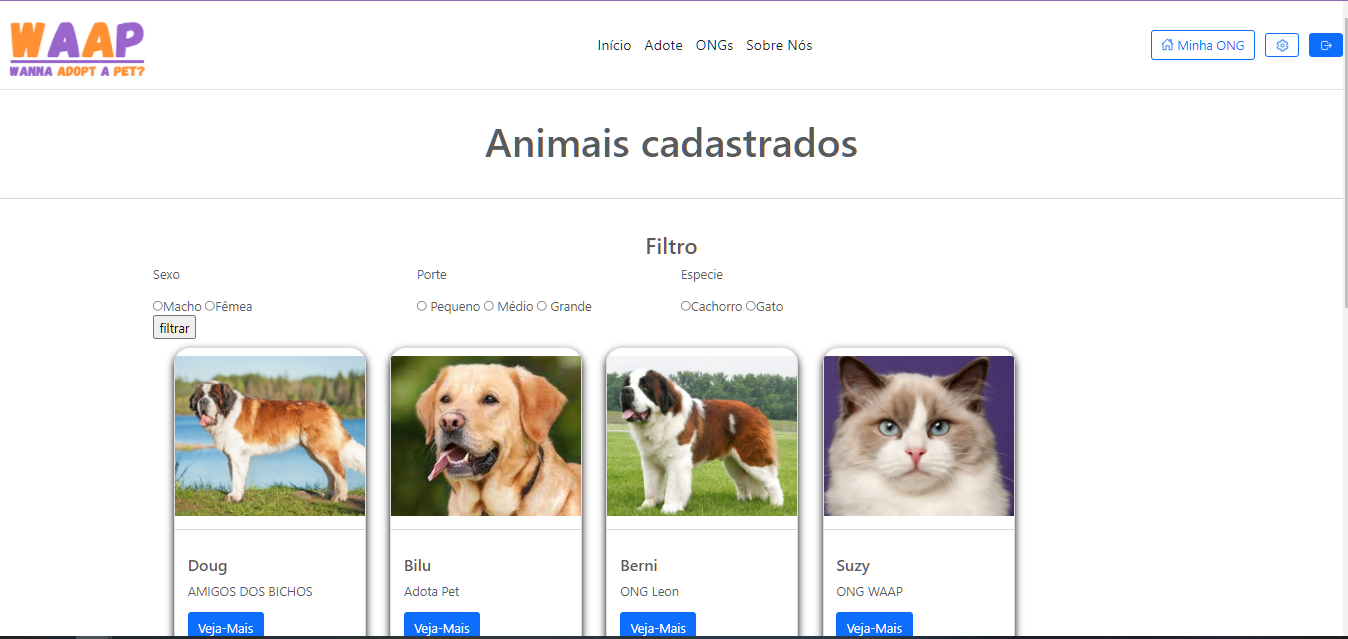Filter by Cachorro species
Viewport: 1348px width, 639px height.
tap(686, 306)
